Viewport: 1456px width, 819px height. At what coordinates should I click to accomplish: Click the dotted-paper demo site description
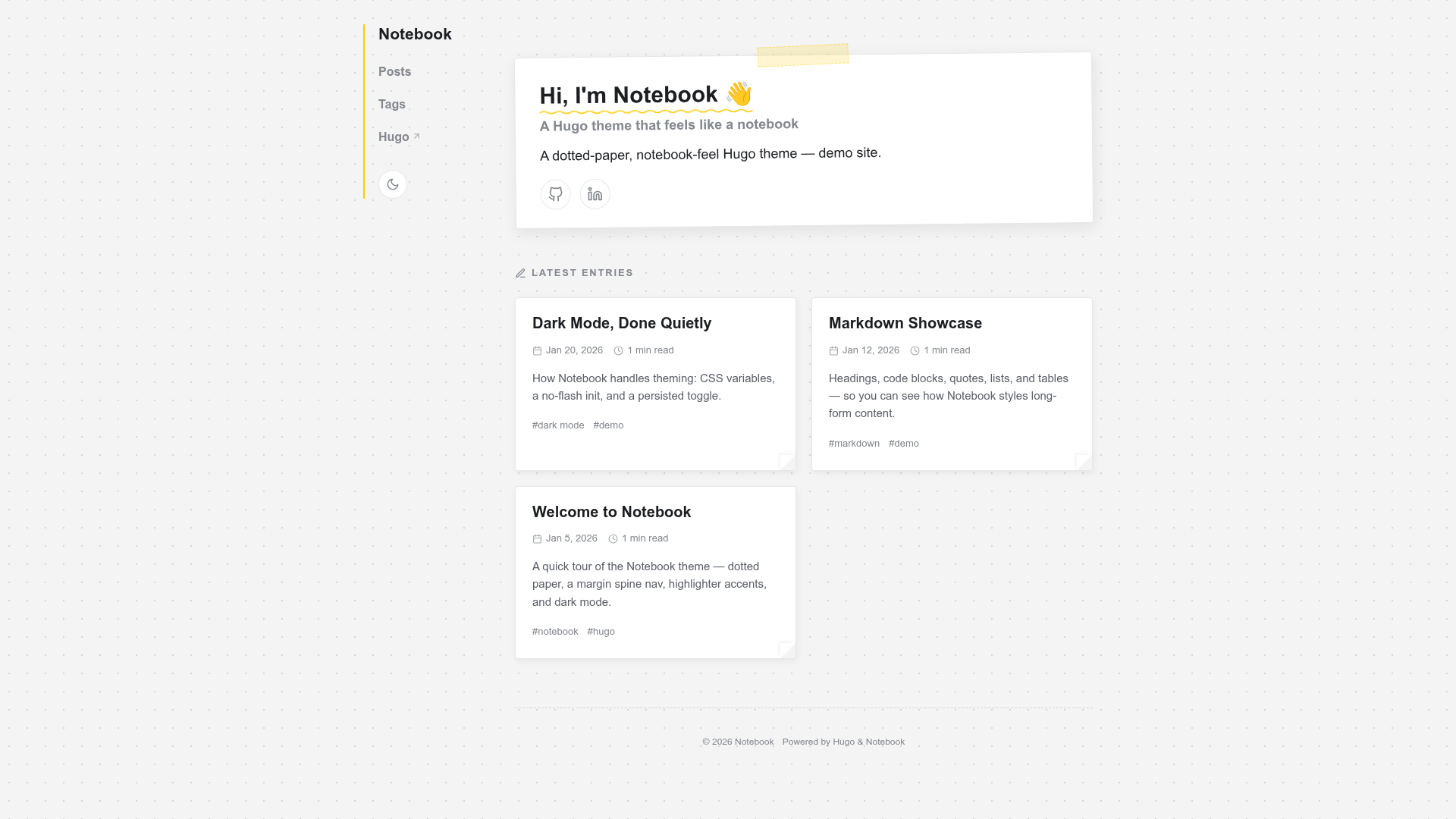pos(711,154)
